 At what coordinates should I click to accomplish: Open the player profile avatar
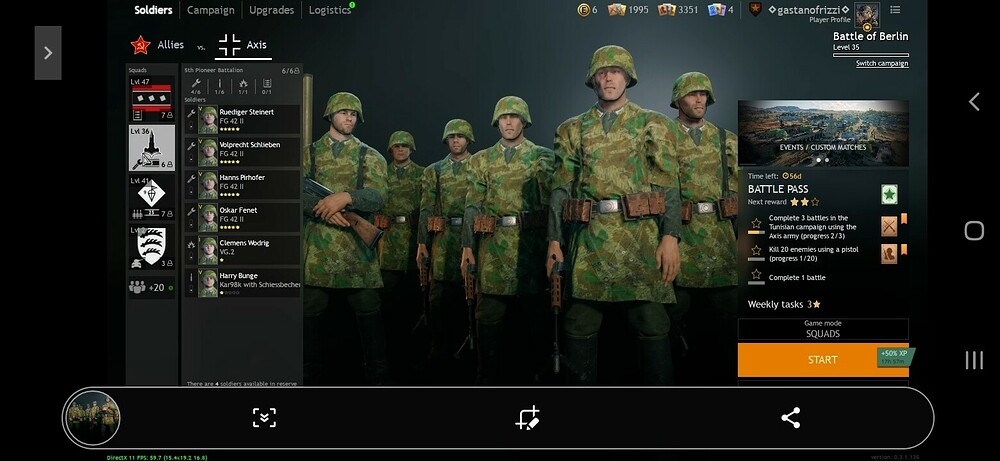(x=867, y=12)
